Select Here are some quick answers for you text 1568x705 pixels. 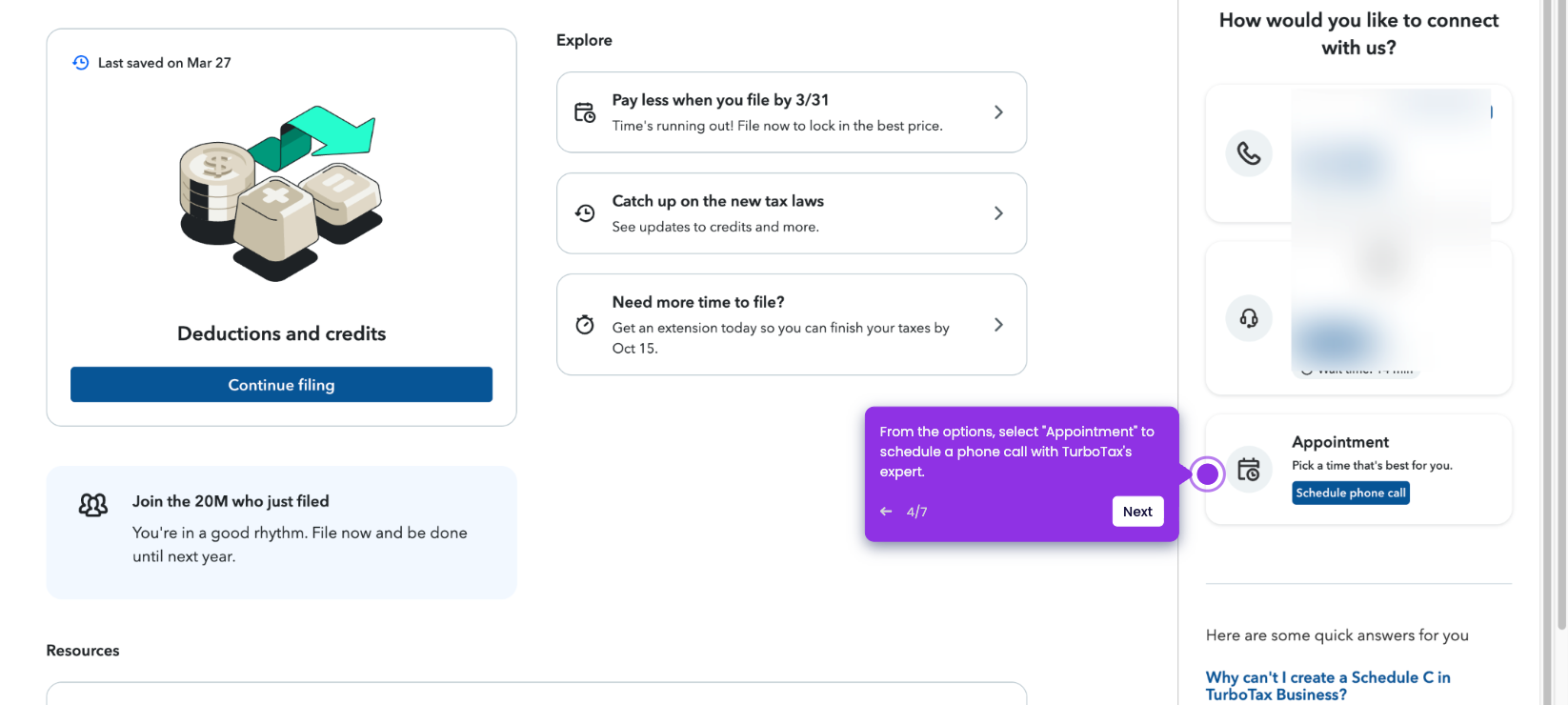(1337, 635)
